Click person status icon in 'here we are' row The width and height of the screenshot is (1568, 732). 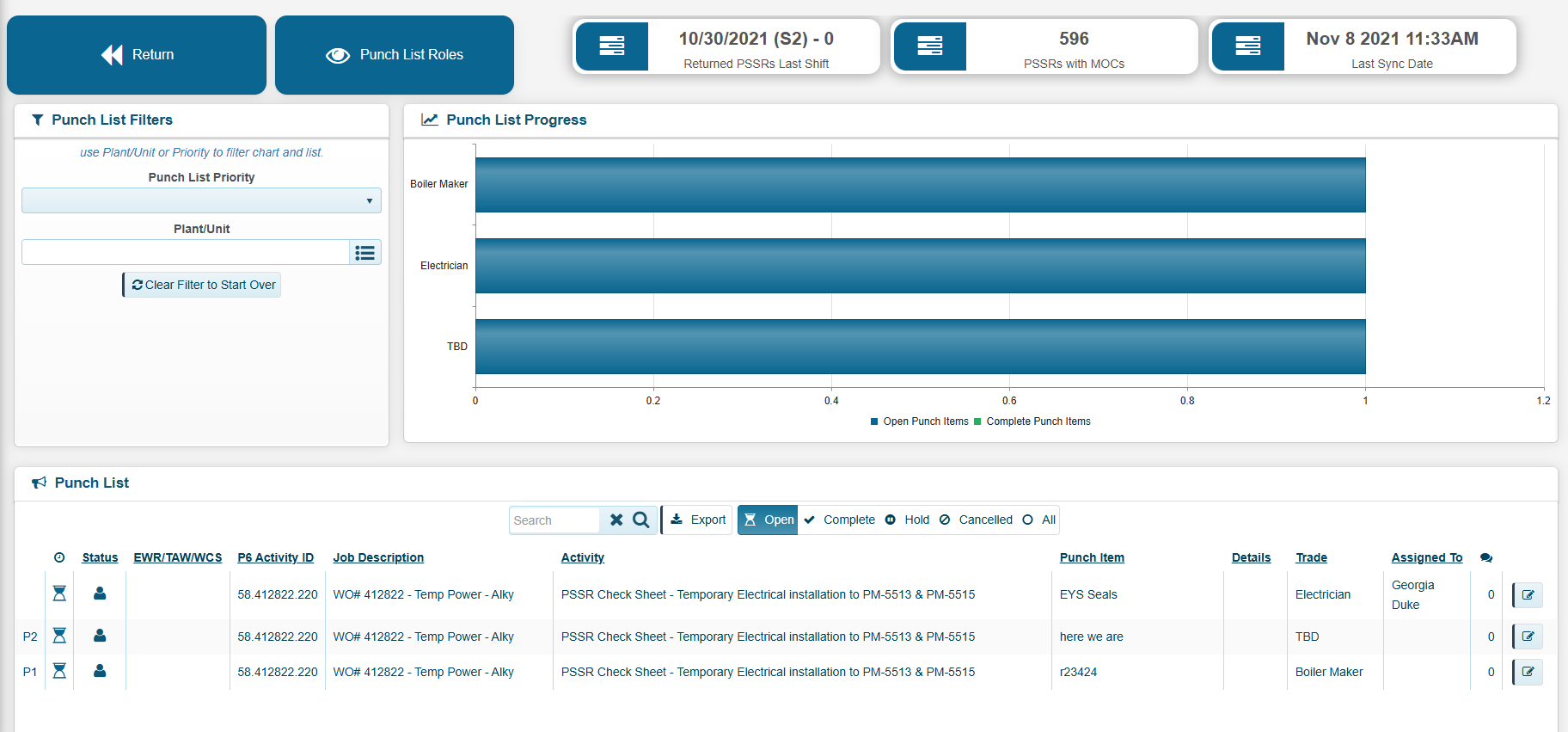pyautogui.click(x=100, y=636)
